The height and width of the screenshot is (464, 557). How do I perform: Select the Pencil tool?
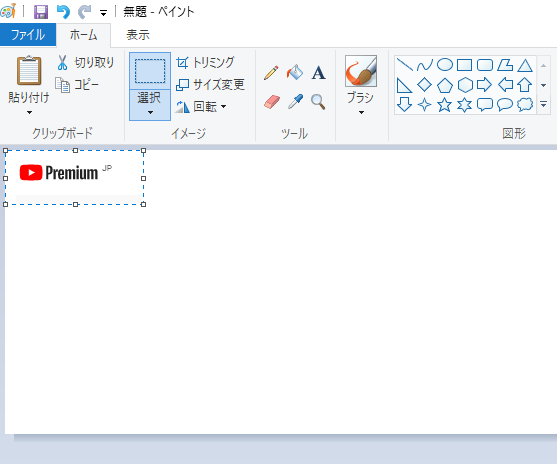tap(271, 72)
